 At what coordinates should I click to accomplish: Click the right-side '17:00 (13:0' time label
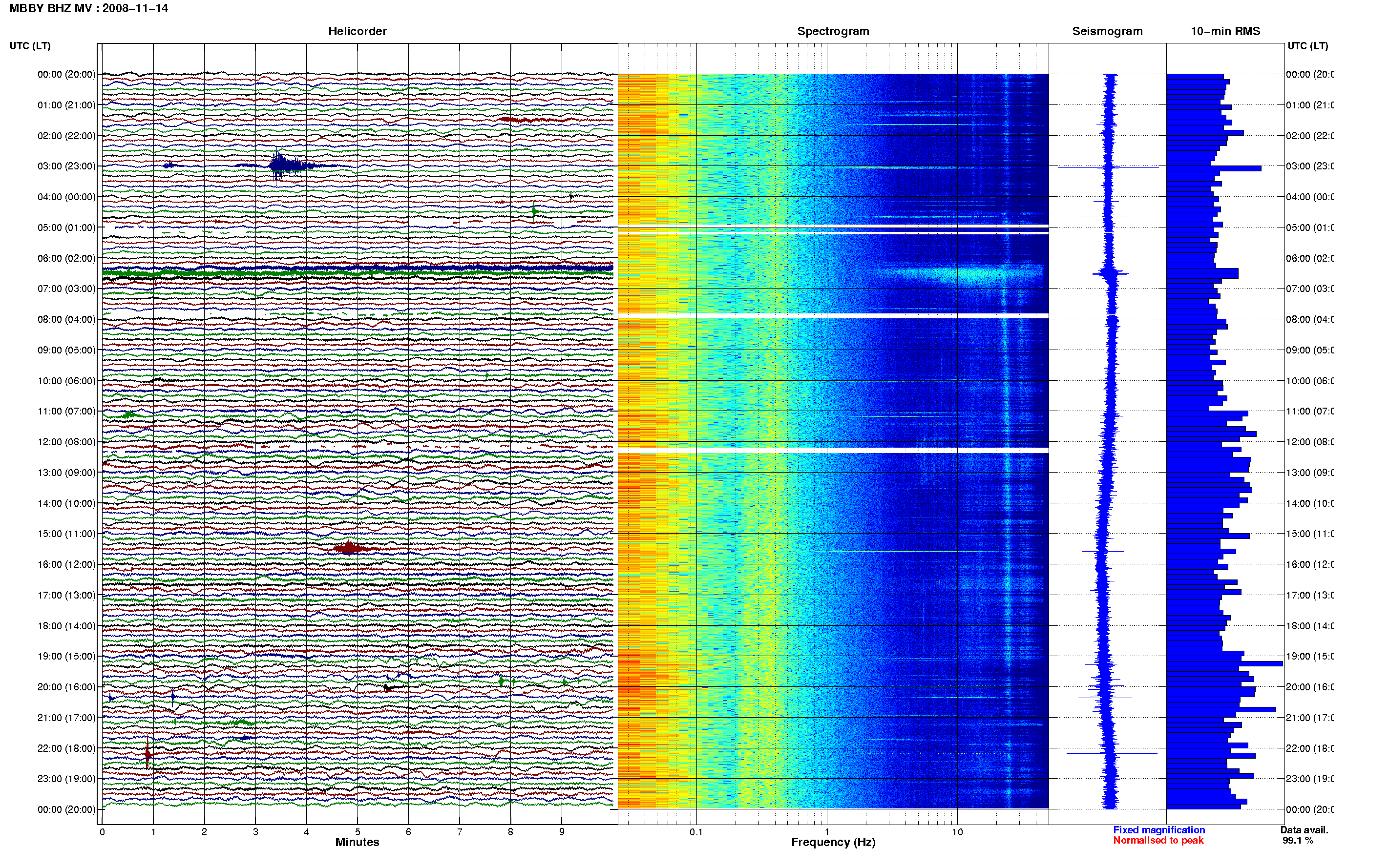pyautogui.click(x=1310, y=595)
